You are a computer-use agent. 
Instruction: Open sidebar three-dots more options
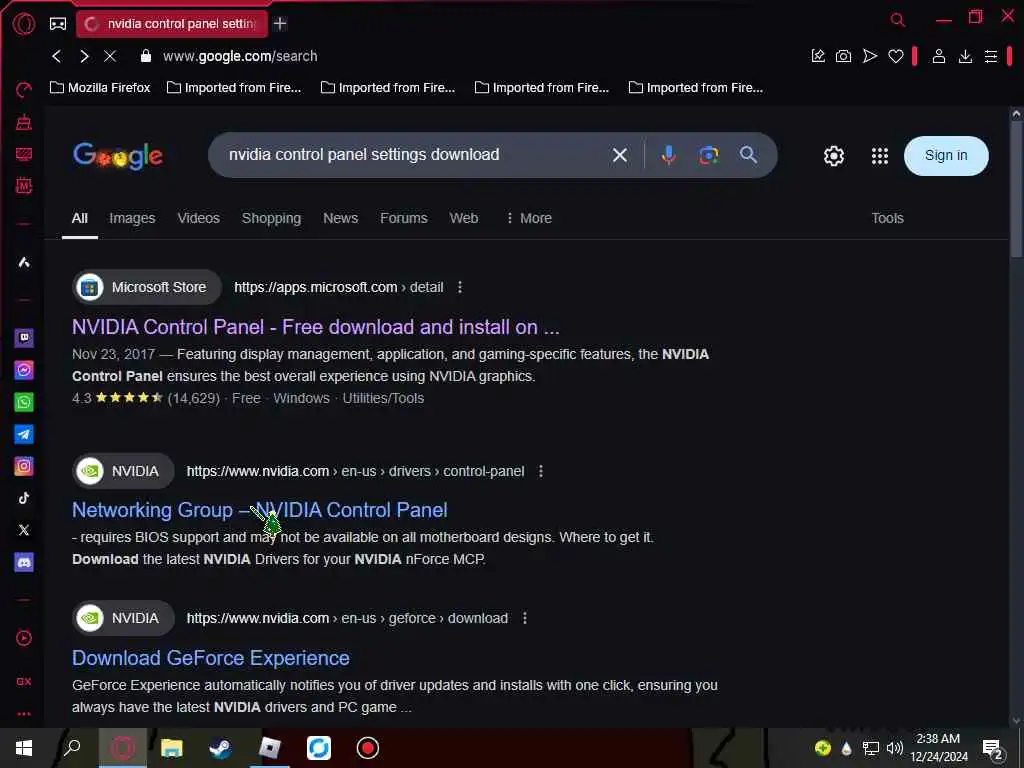coord(24,714)
